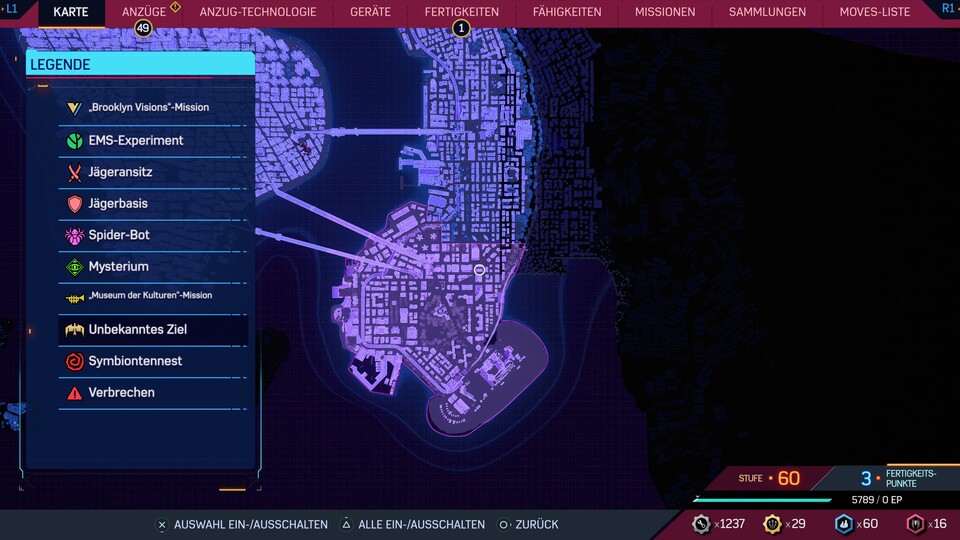
Task: Click the trumpet Museum der Kulturen icon
Action: (x=74, y=298)
